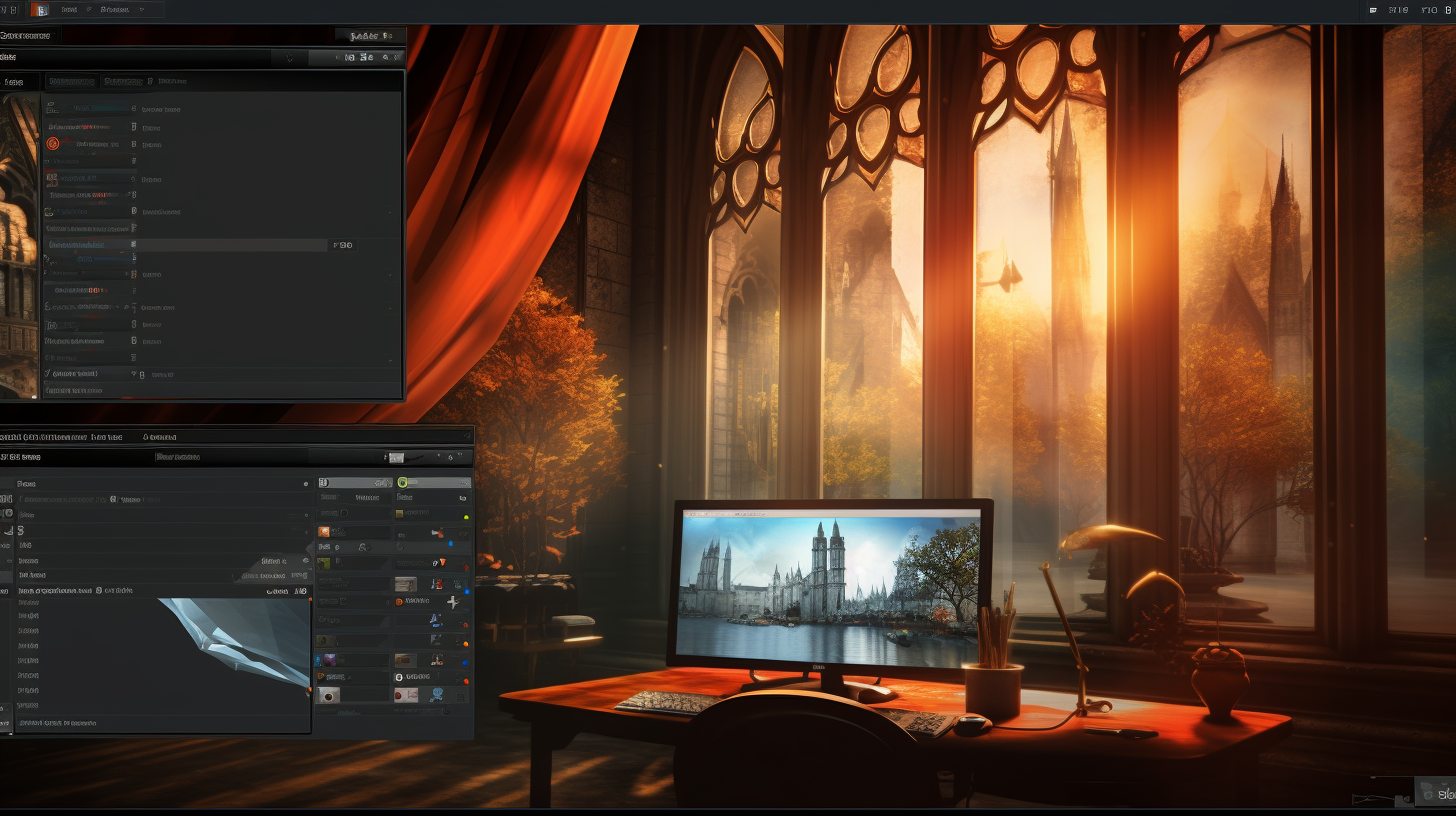Expand the first row of the lower panel list
The height and width of the screenshot is (816, 1456).
pyautogui.click(x=306, y=483)
